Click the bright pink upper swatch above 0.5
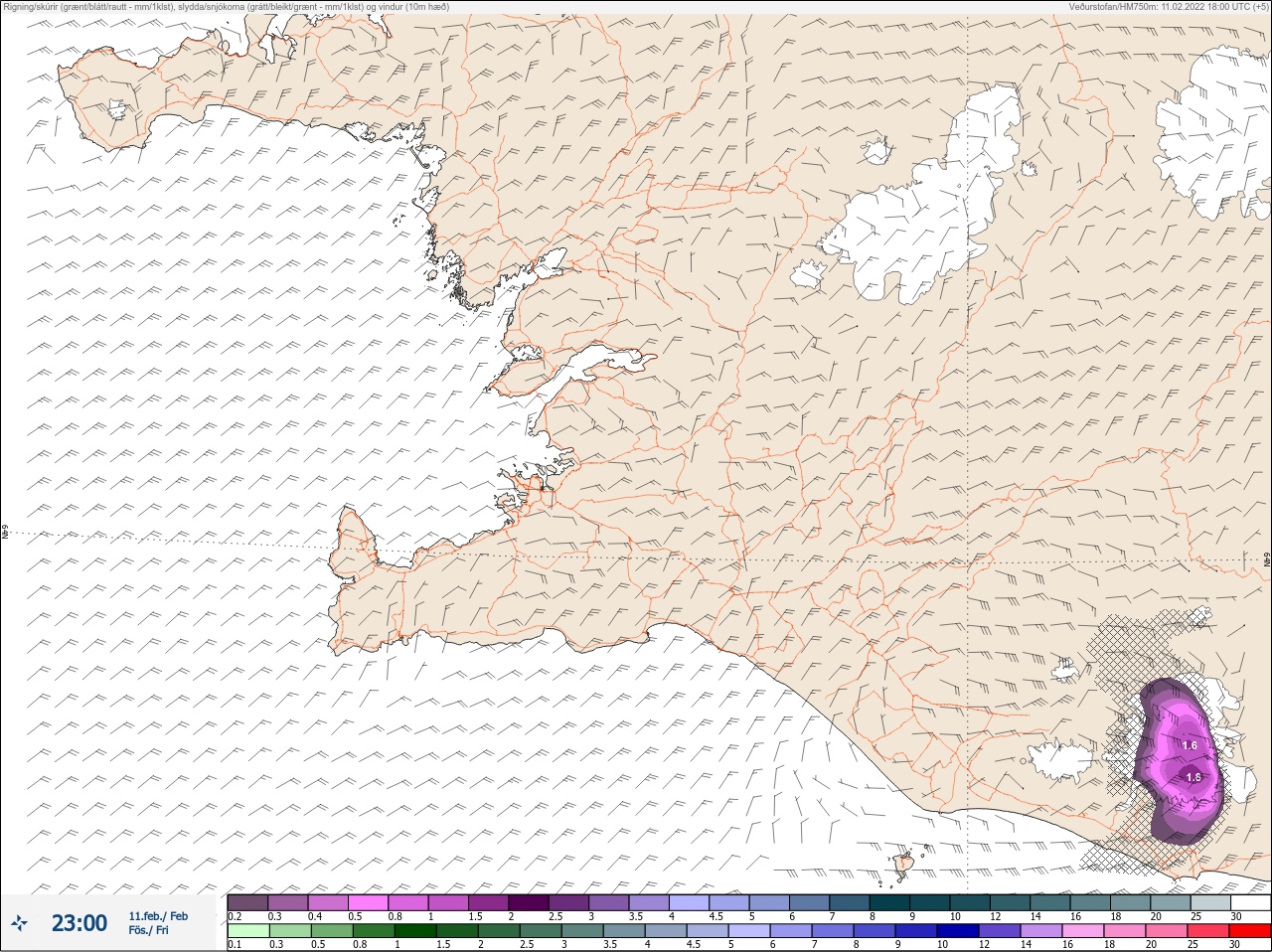1272x952 pixels. click(370, 902)
